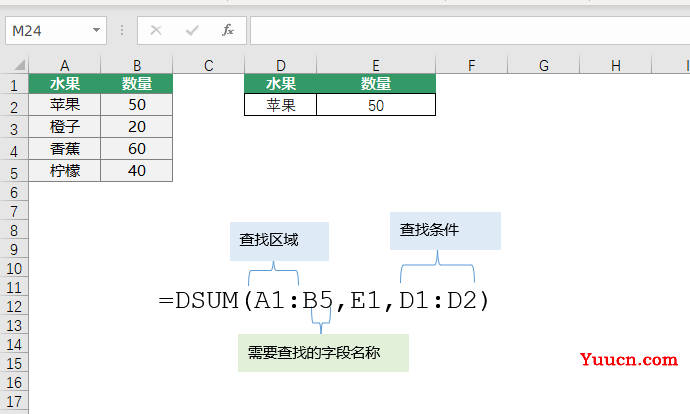Select row 1 header
This screenshot has width=690, height=414.
pos(14,84)
